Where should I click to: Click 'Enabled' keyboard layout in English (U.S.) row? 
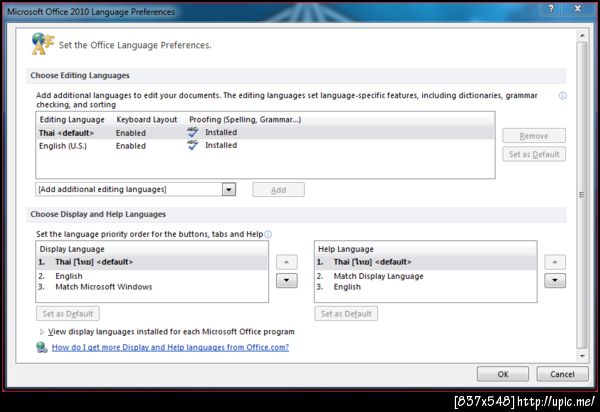point(131,146)
